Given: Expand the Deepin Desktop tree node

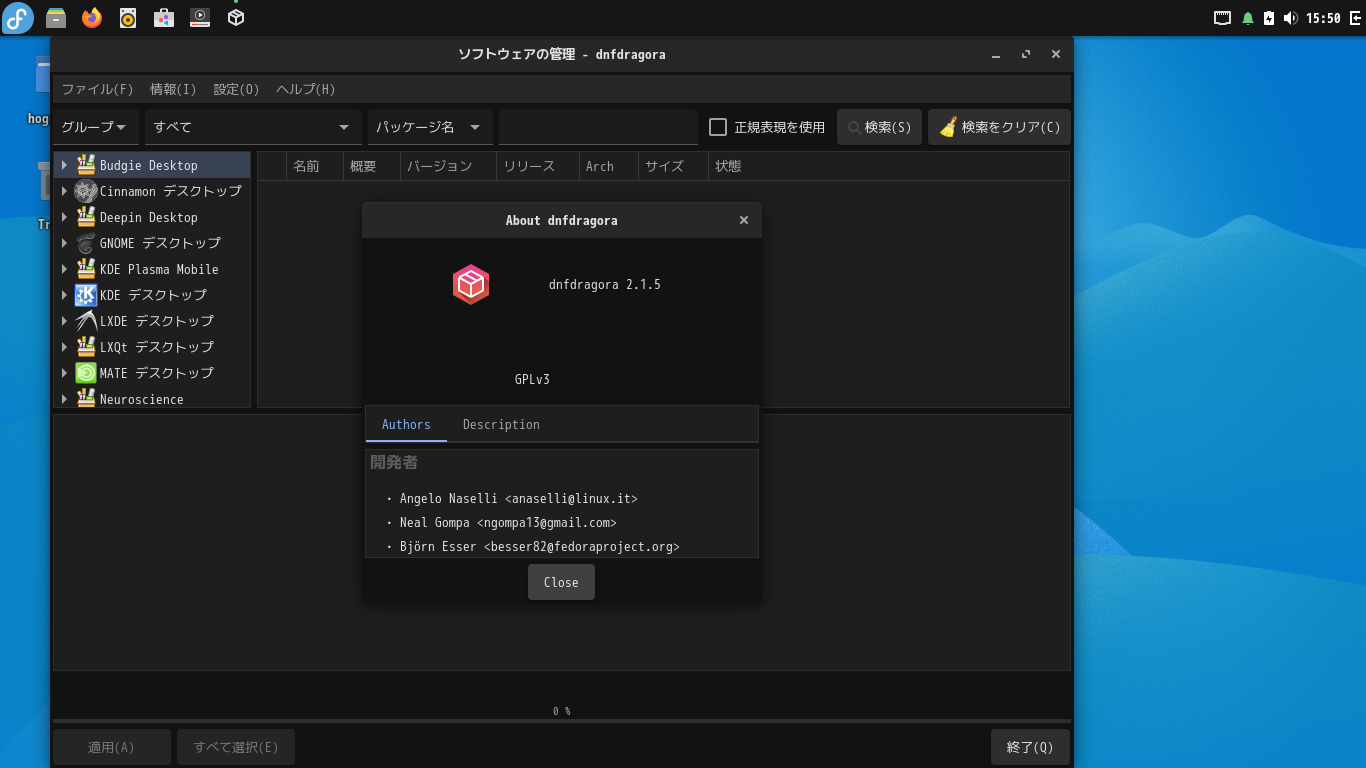Looking at the screenshot, I should (64, 217).
